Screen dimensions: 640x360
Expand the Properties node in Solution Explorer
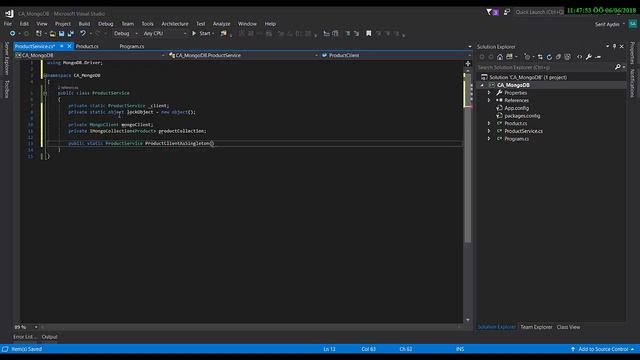(x=489, y=93)
